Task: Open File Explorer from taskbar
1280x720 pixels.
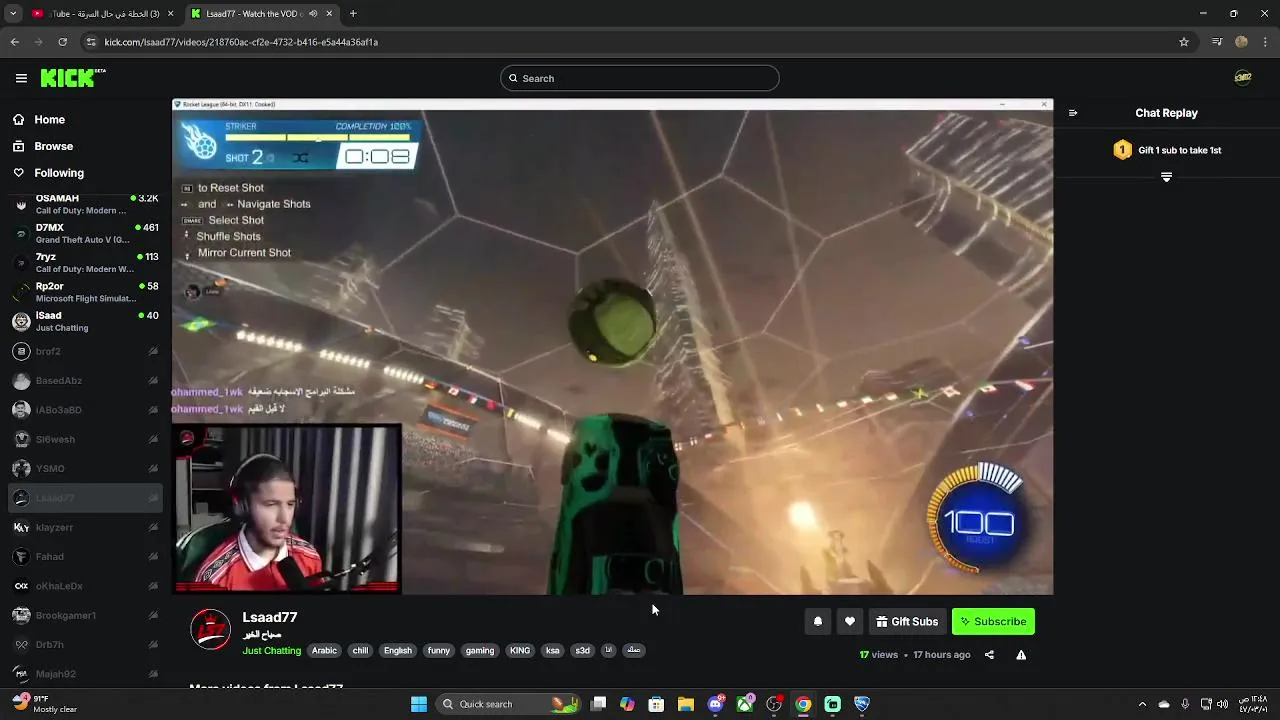Action: tap(685, 704)
